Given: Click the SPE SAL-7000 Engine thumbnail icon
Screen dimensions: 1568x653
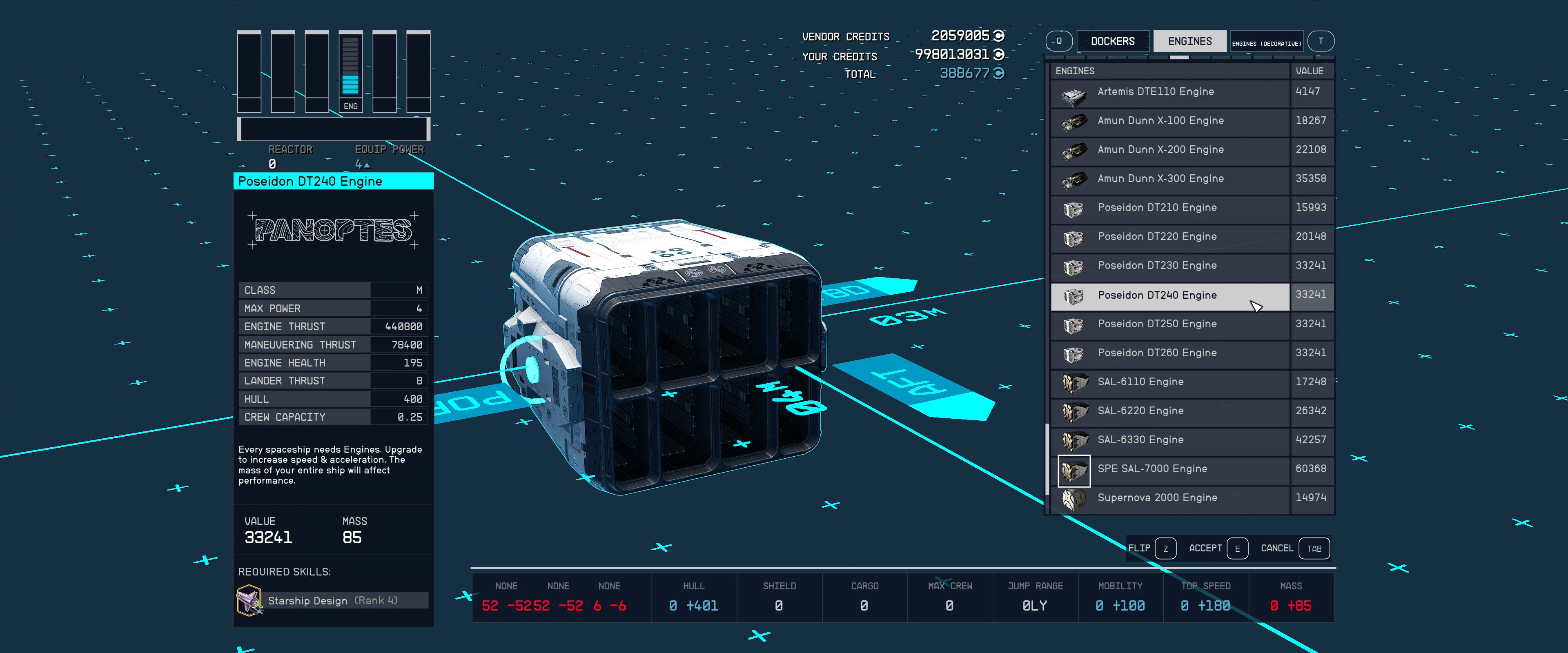Looking at the screenshot, I should [1074, 471].
